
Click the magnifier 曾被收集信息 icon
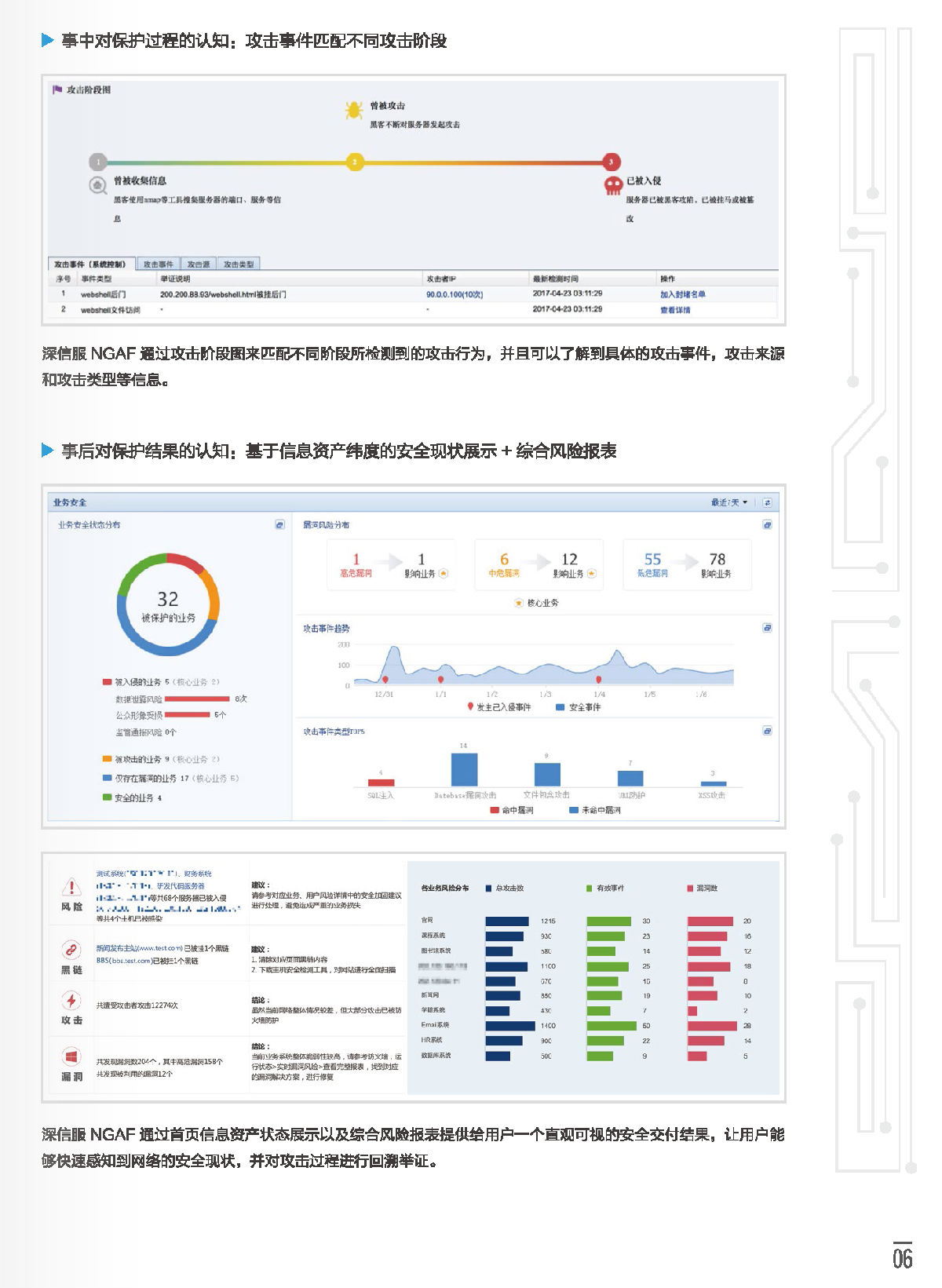[98, 186]
